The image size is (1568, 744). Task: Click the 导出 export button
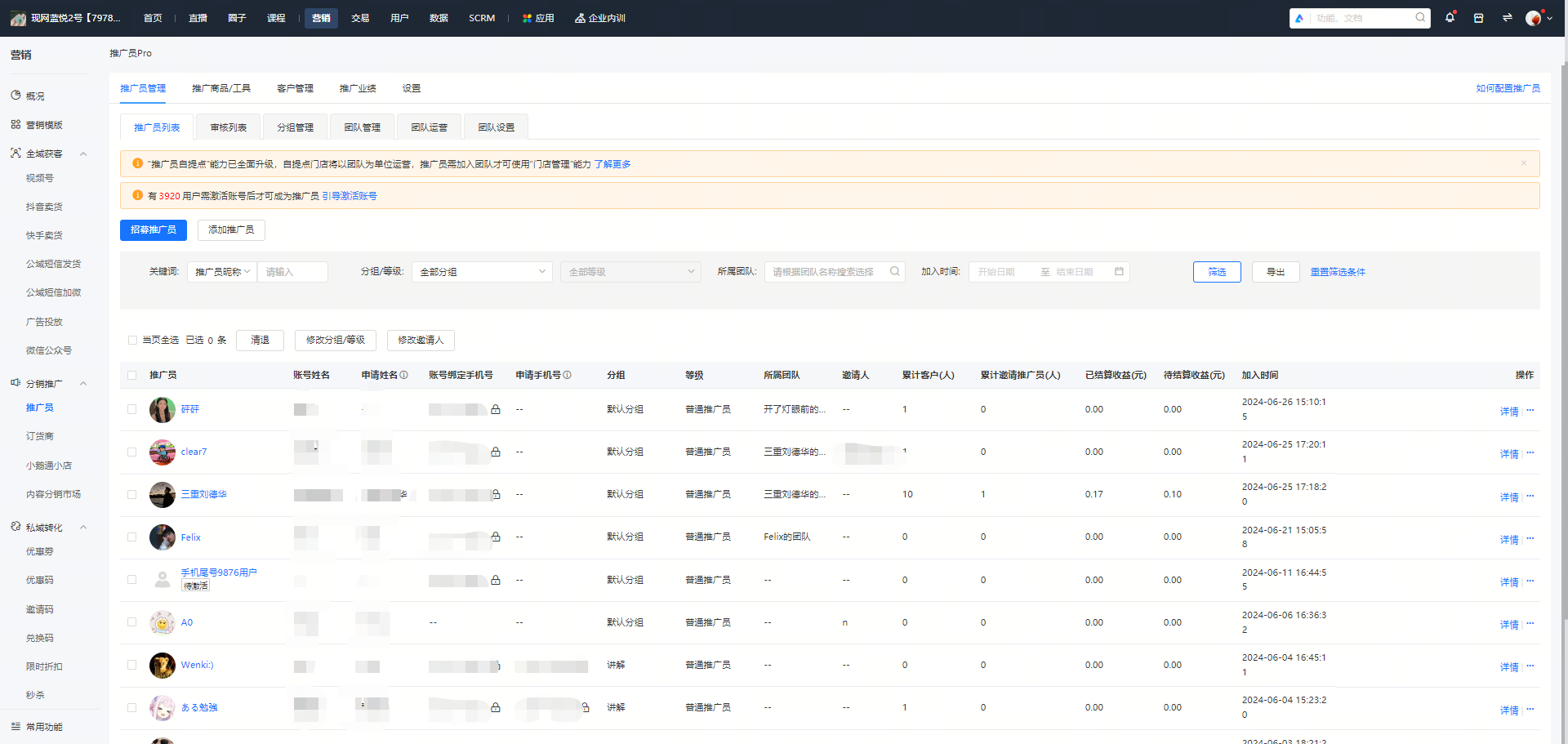[x=1276, y=272]
